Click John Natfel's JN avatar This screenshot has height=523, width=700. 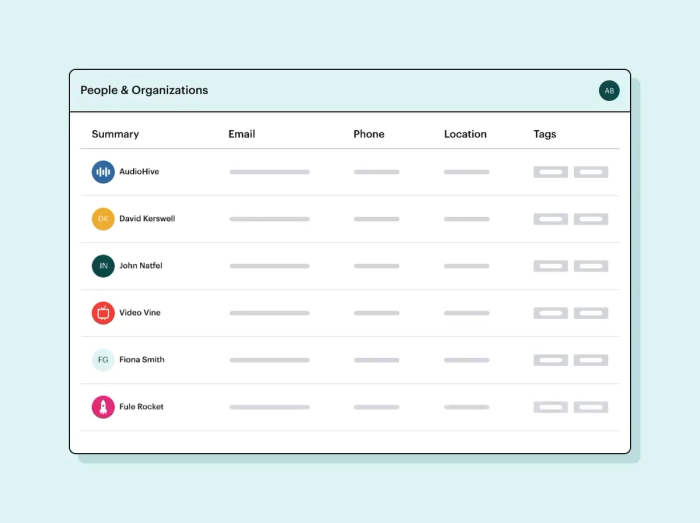(x=103, y=266)
